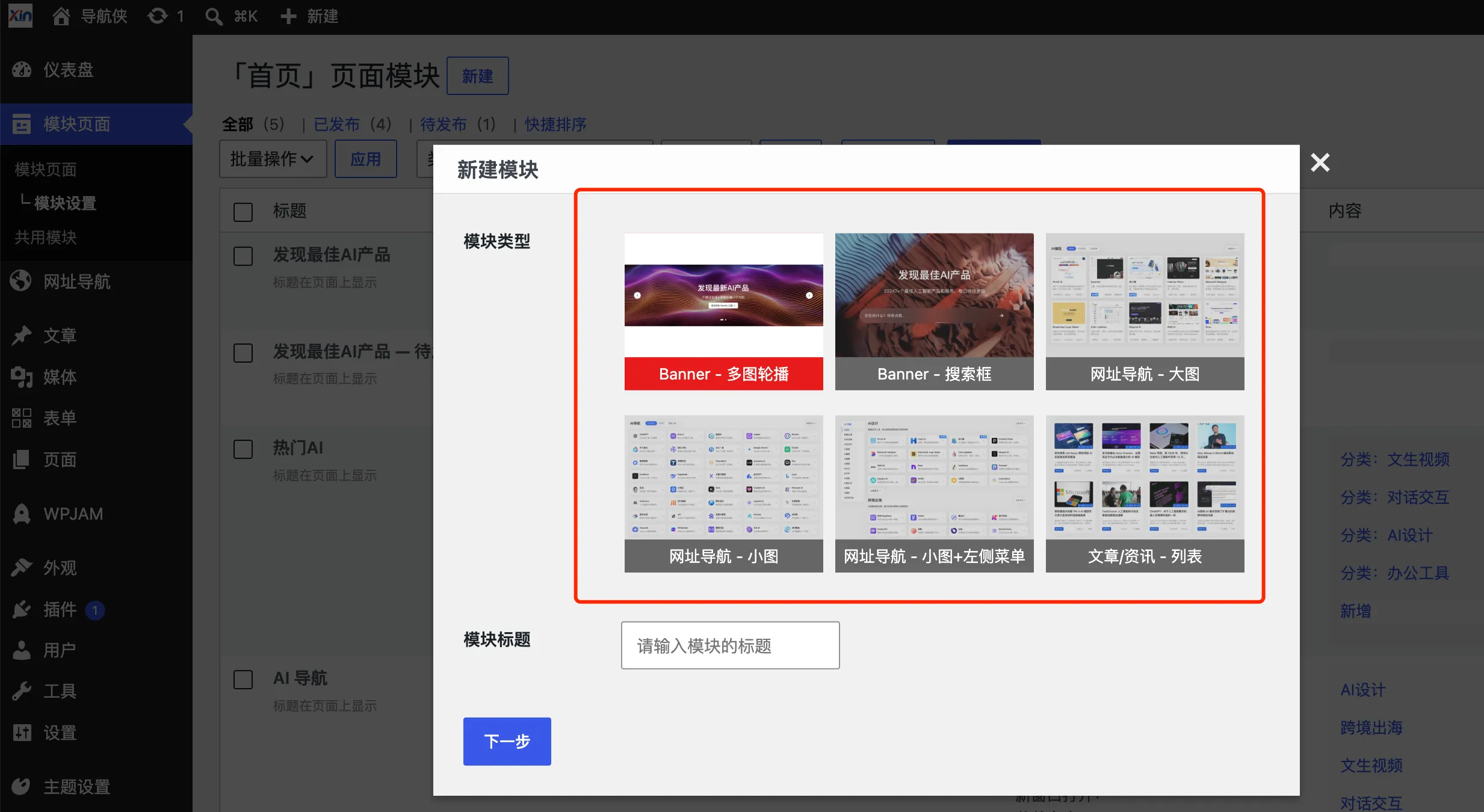This screenshot has height=812, width=1484.
Task: Click the 应用 button
Action: click(x=366, y=159)
